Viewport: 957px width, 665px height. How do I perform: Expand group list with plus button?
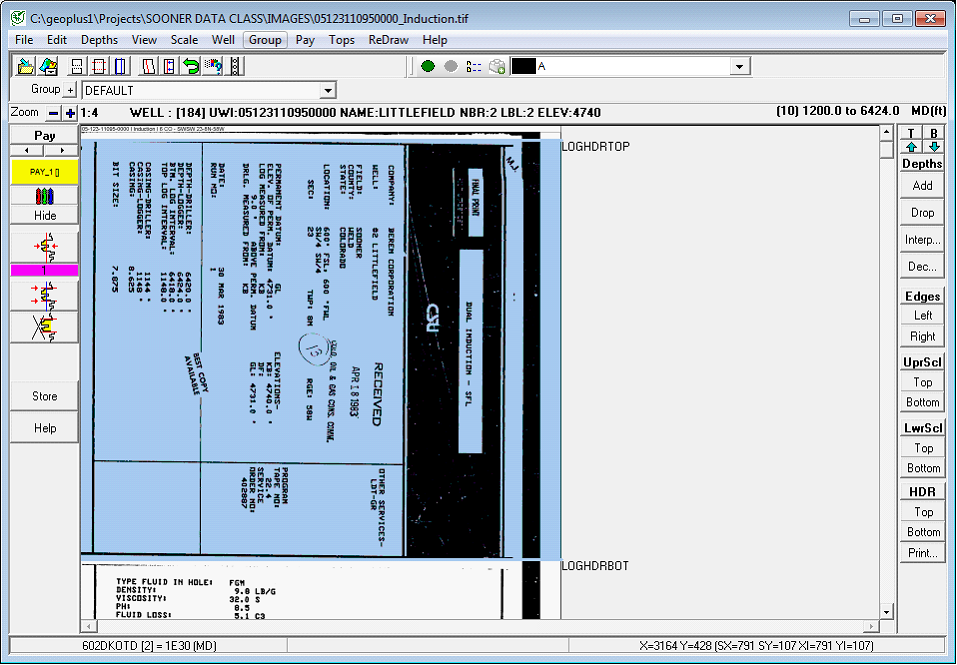click(71, 91)
